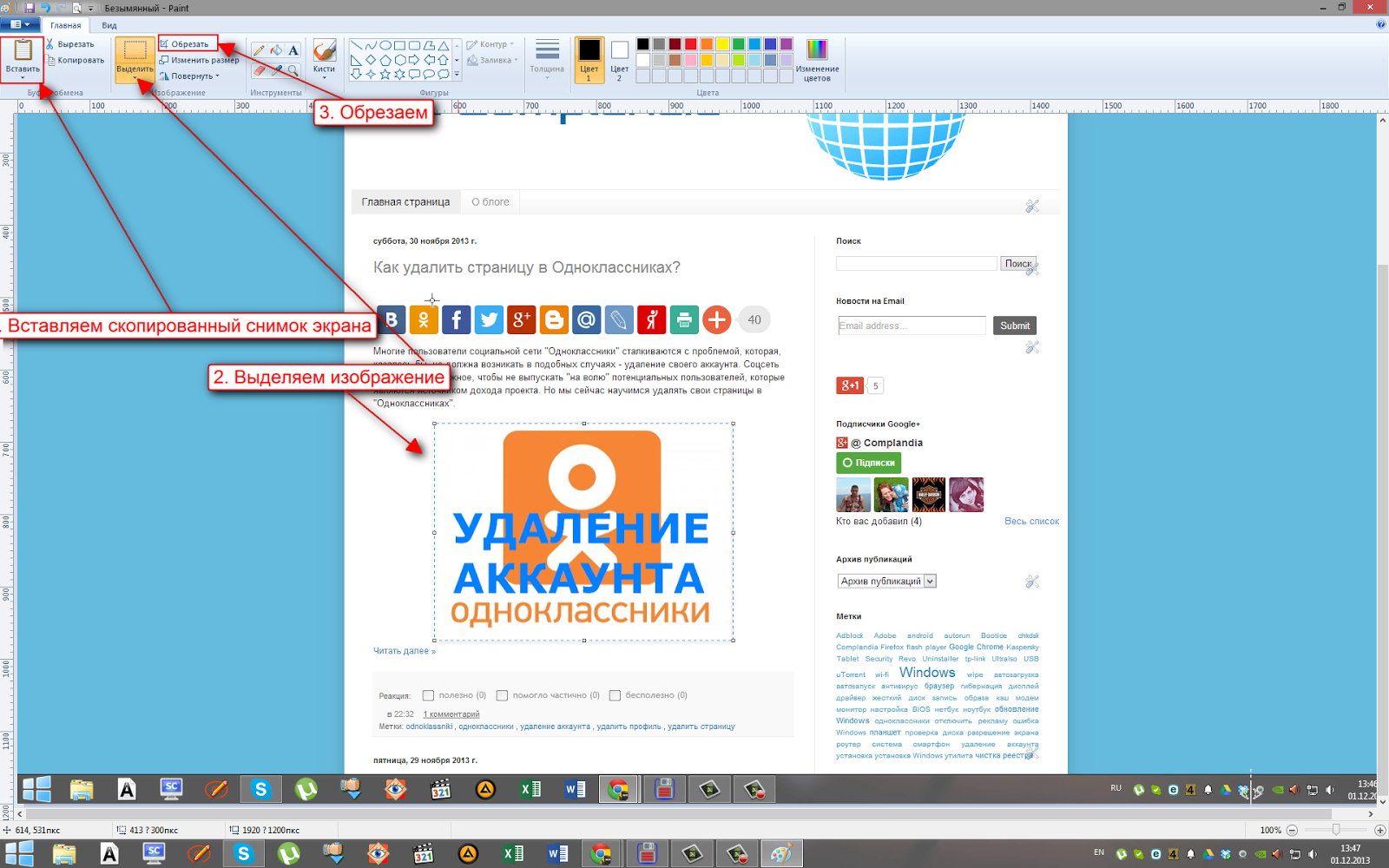
Task: Click the Paint icon in Windows taskbar
Action: point(781,853)
